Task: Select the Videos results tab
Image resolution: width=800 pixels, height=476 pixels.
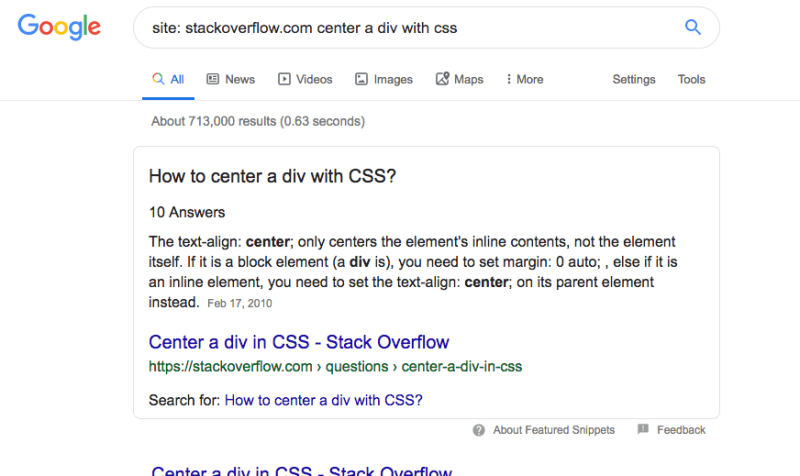Action: 305,79
